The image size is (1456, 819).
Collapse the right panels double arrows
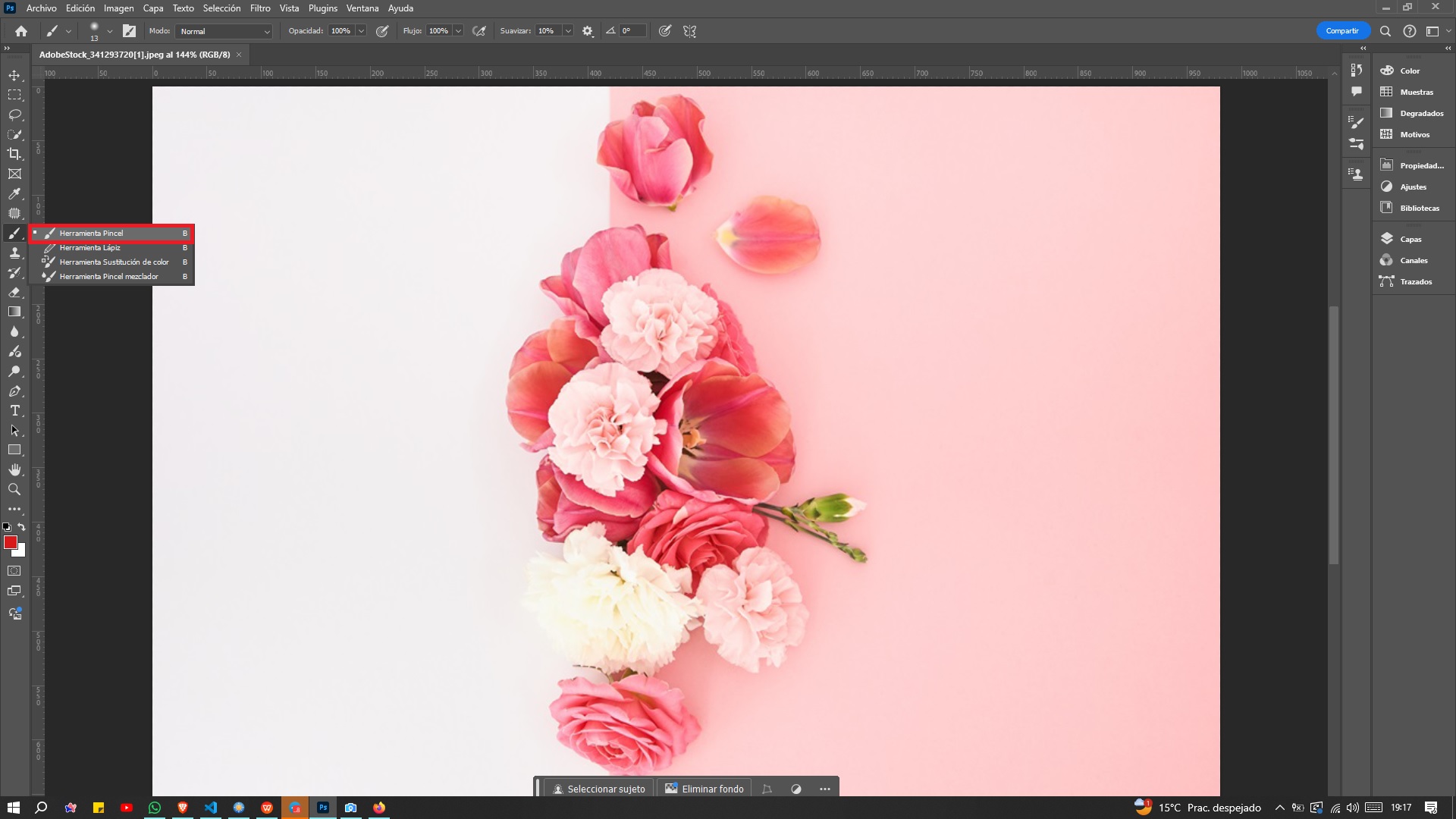(x=1448, y=48)
